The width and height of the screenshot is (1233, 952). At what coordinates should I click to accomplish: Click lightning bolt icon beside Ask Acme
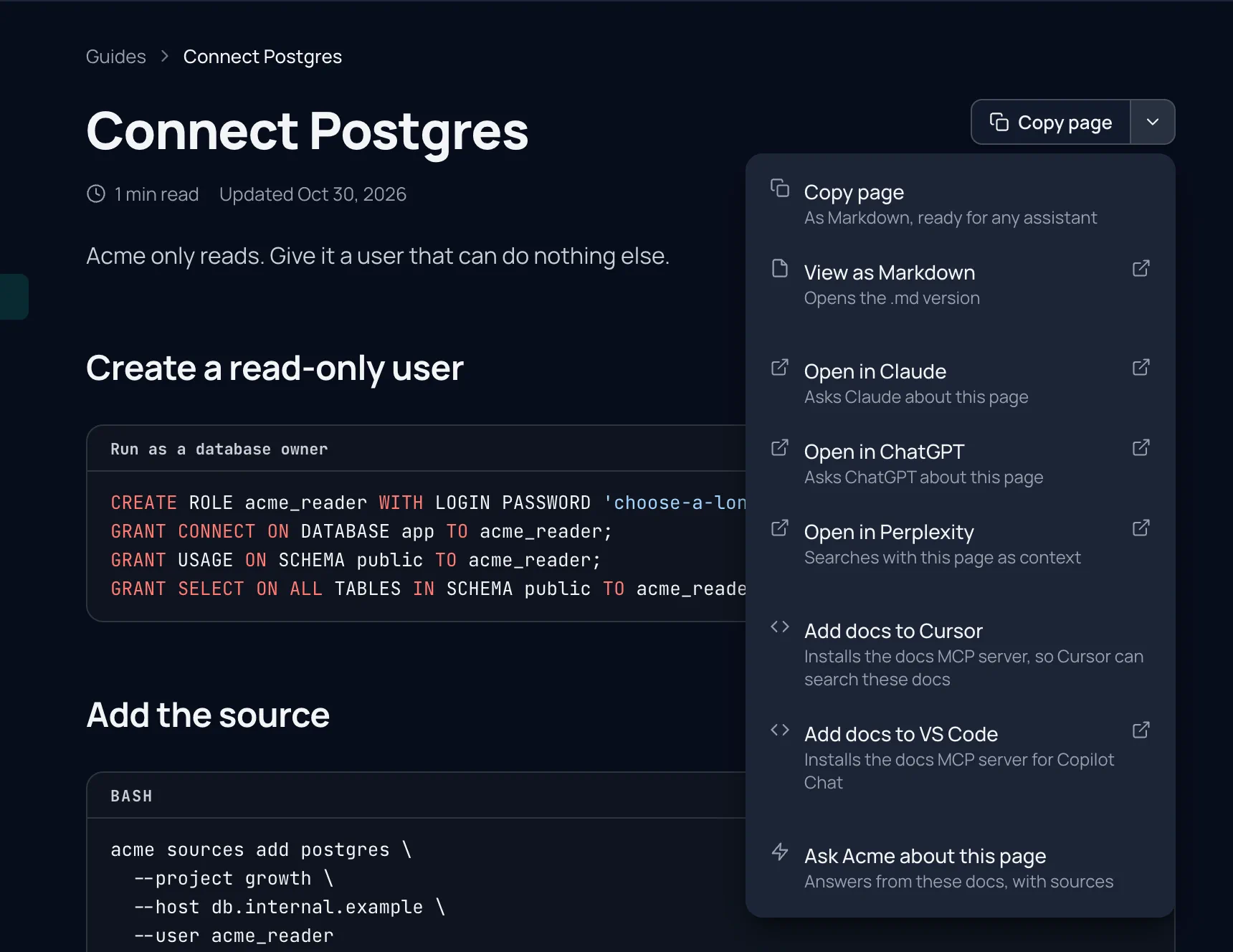780,852
